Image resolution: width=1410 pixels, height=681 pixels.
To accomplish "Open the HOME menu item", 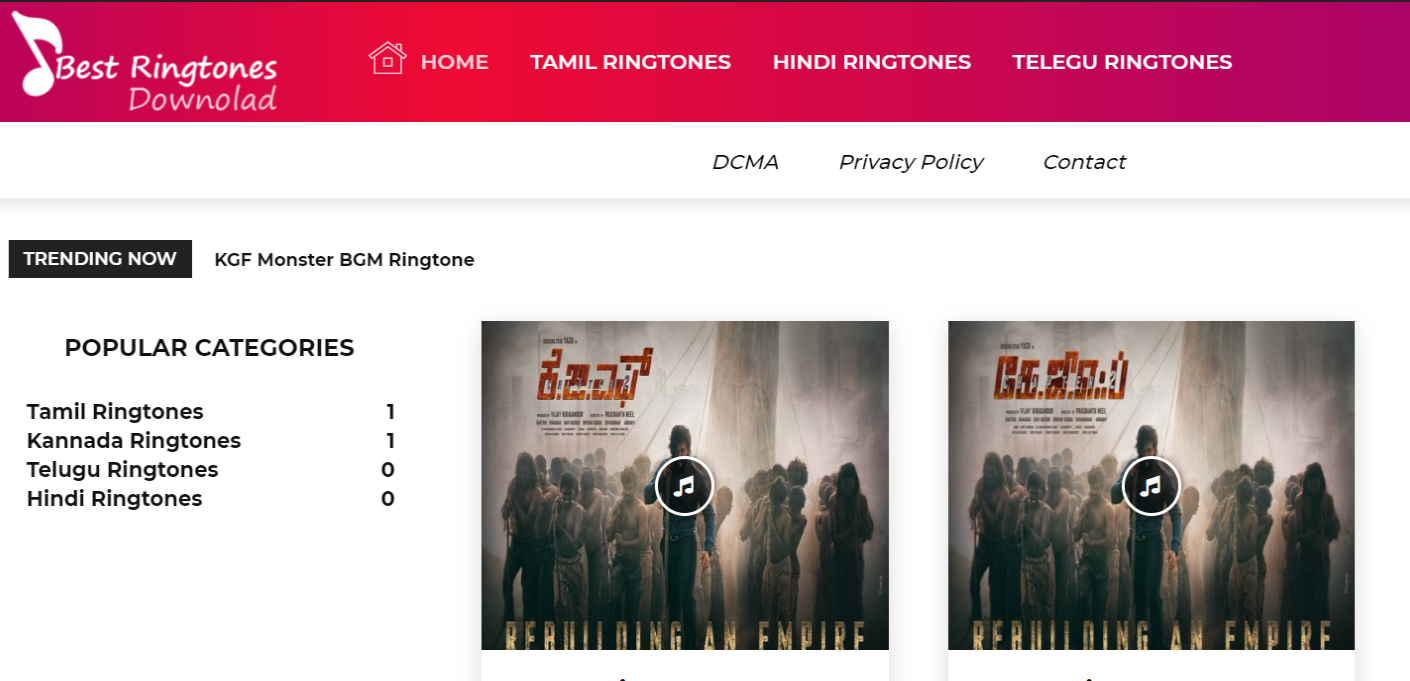I will [454, 62].
